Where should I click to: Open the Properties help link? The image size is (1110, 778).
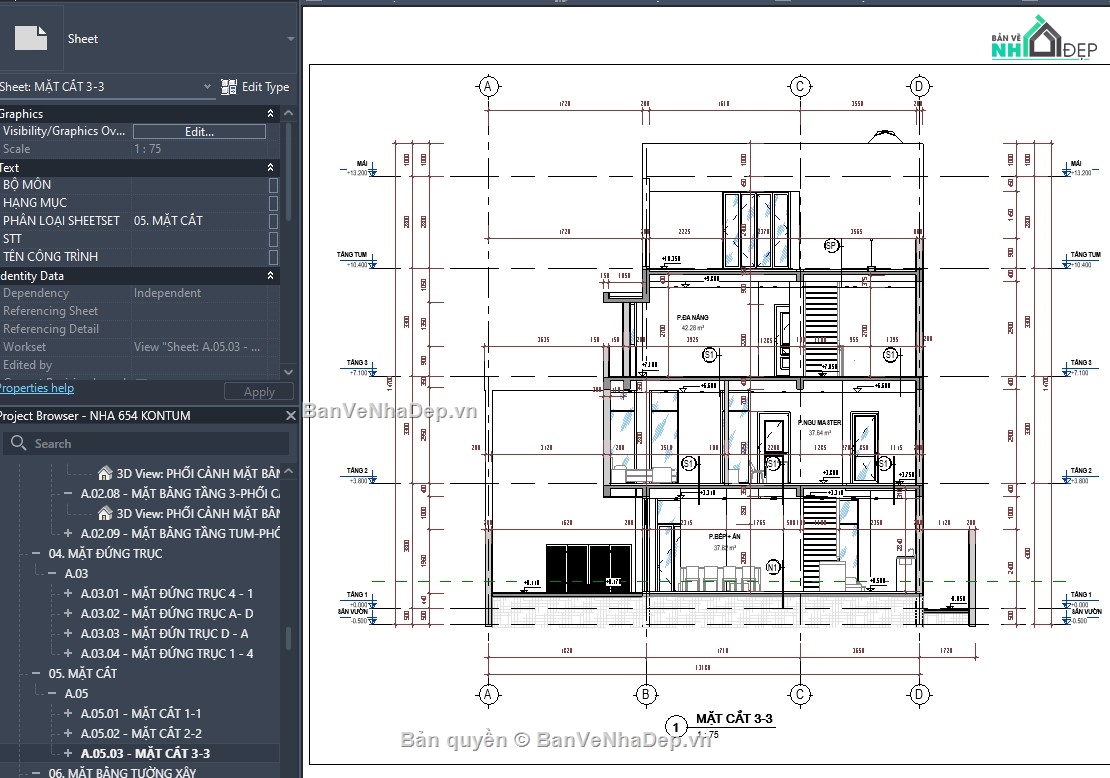click(x=36, y=388)
